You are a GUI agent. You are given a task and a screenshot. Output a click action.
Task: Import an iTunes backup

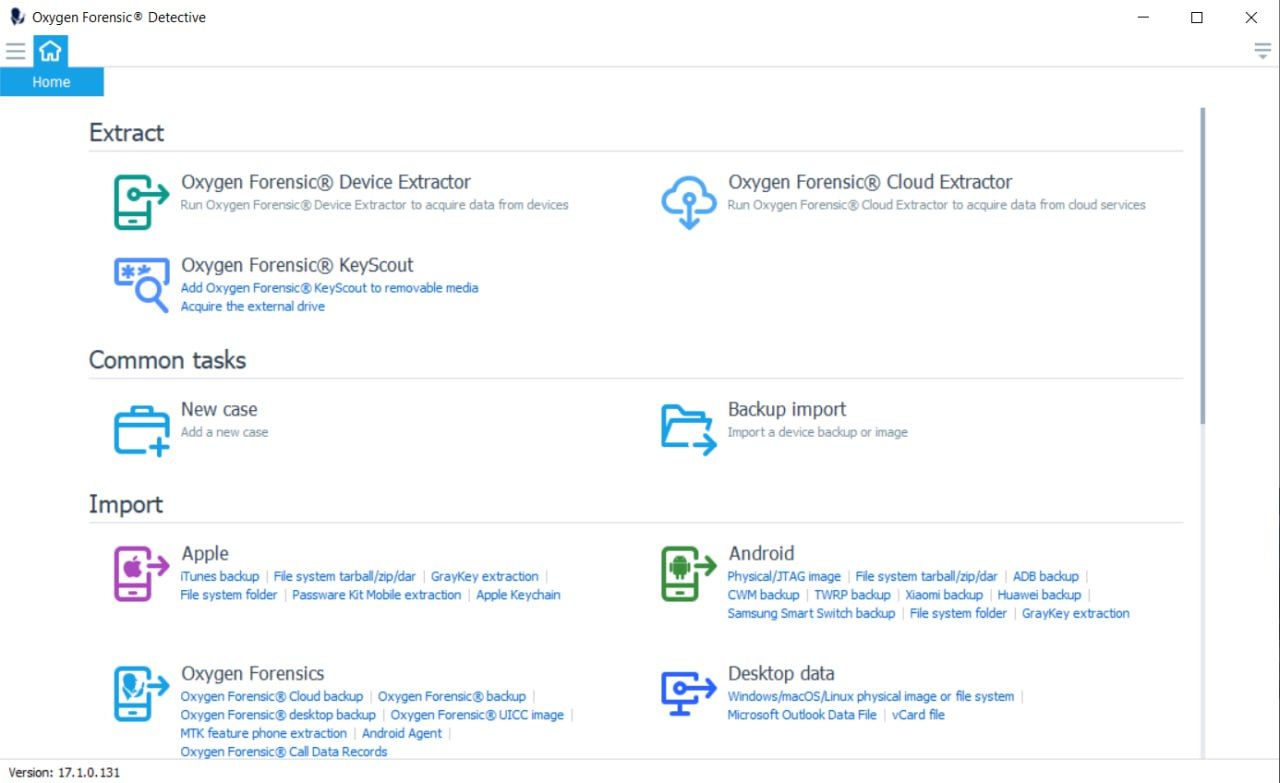click(220, 577)
